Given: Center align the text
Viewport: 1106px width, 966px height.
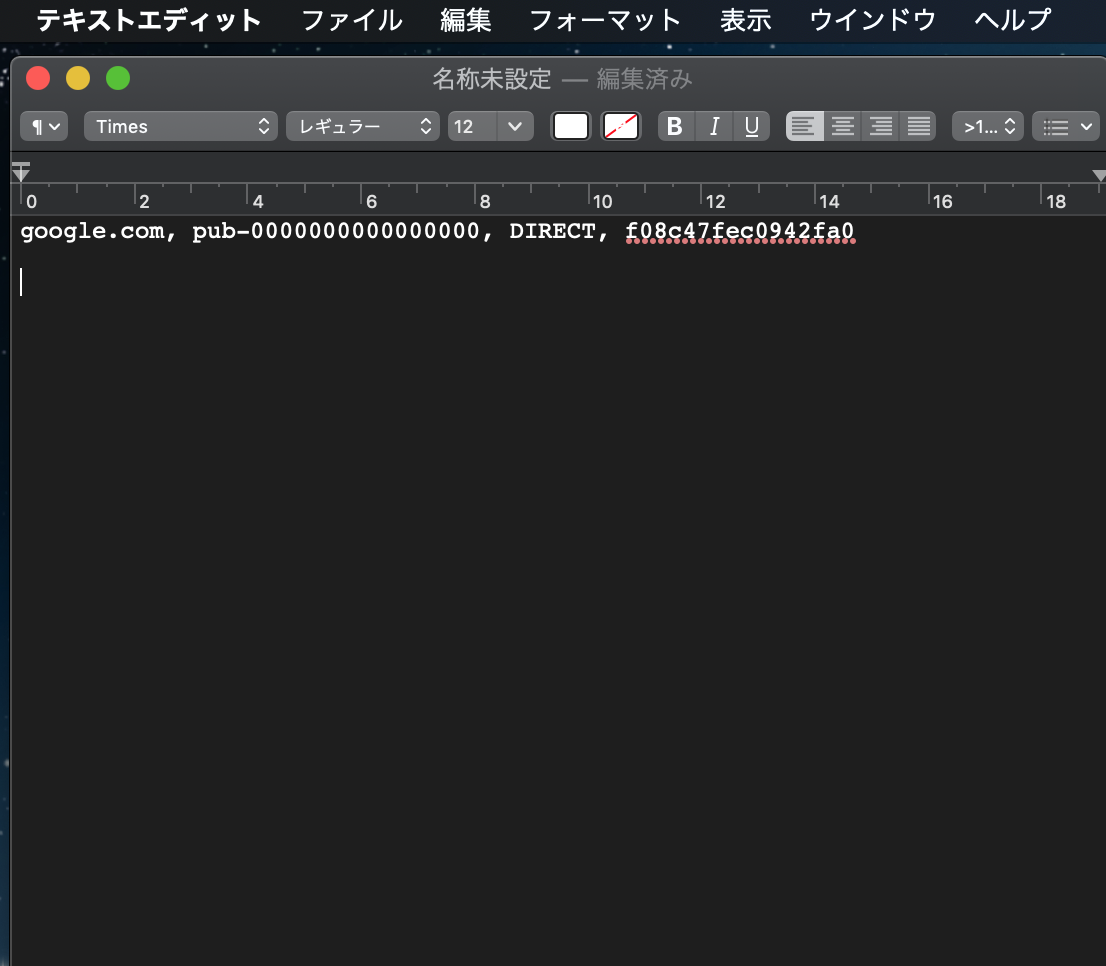Looking at the screenshot, I should click(842, 127).
